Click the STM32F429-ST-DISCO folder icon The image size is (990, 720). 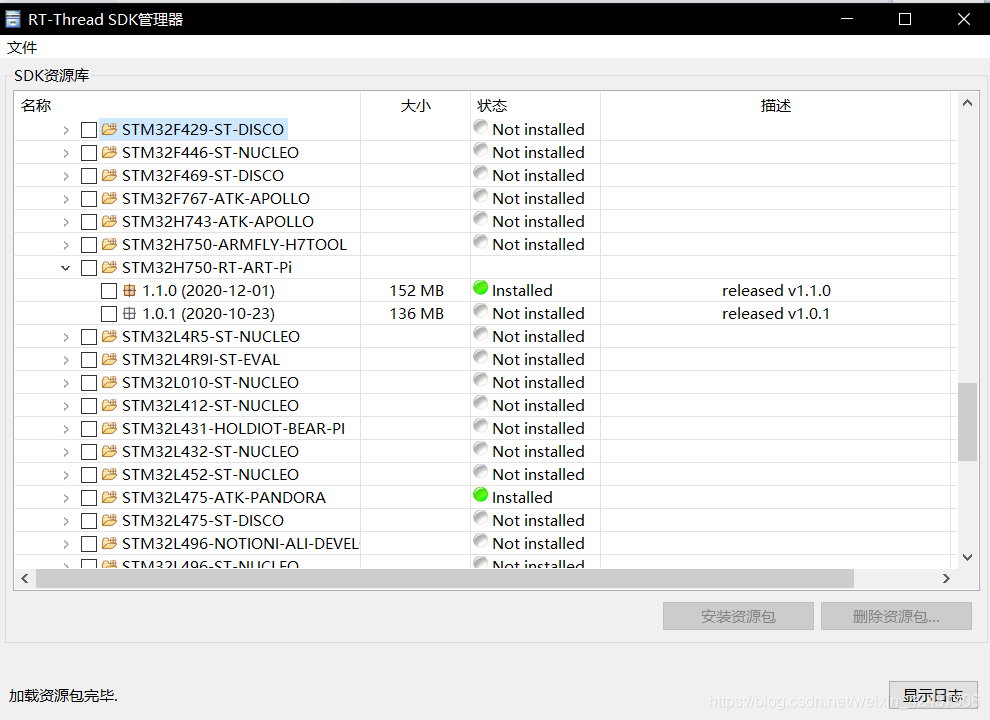(x=109, y=129)
